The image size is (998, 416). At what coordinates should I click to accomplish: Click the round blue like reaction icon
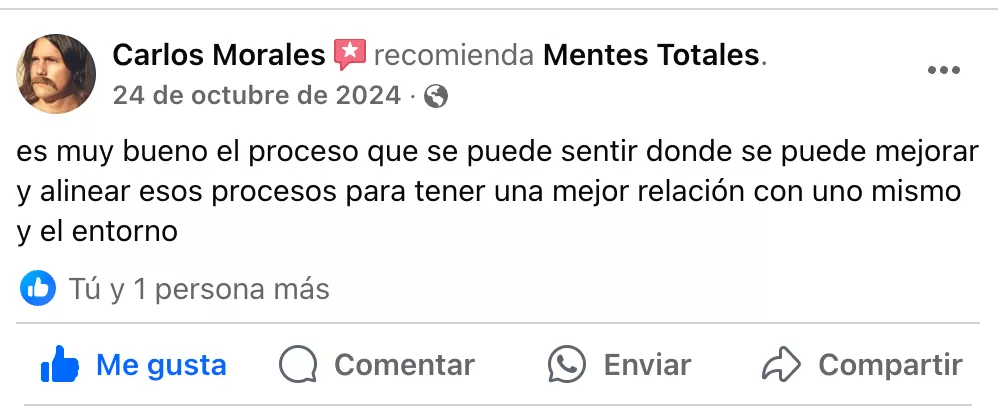(38, 290)
